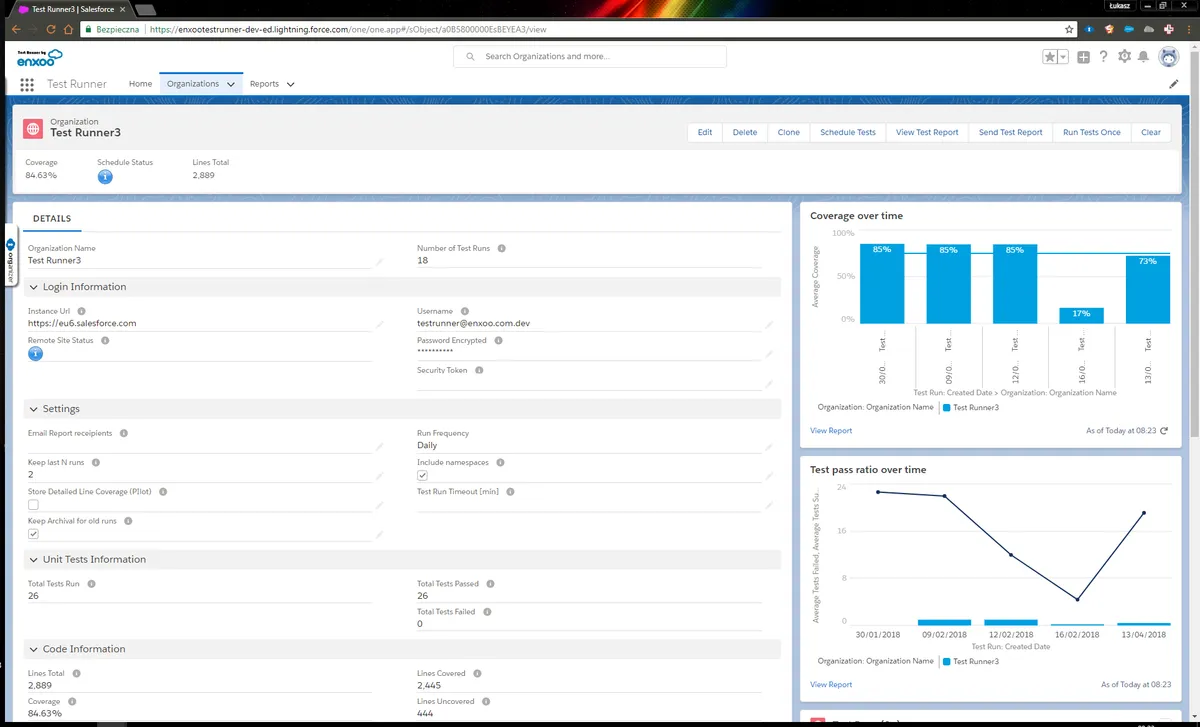Open the user profile avatar menu

[x=1169, y=57]
